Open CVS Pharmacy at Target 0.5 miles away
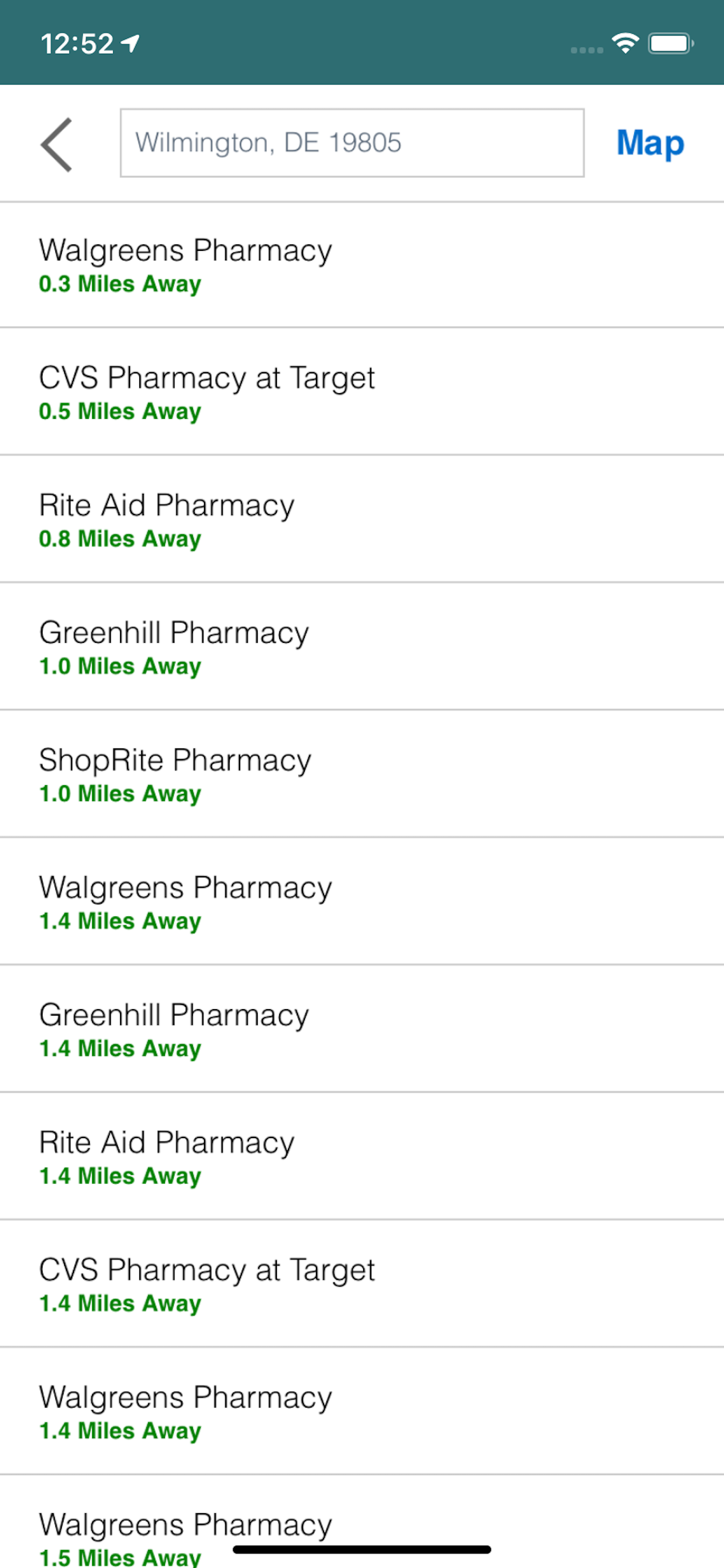Image resolution: width=724 pixels, height=1568 pixels. (x=361, y=393)
